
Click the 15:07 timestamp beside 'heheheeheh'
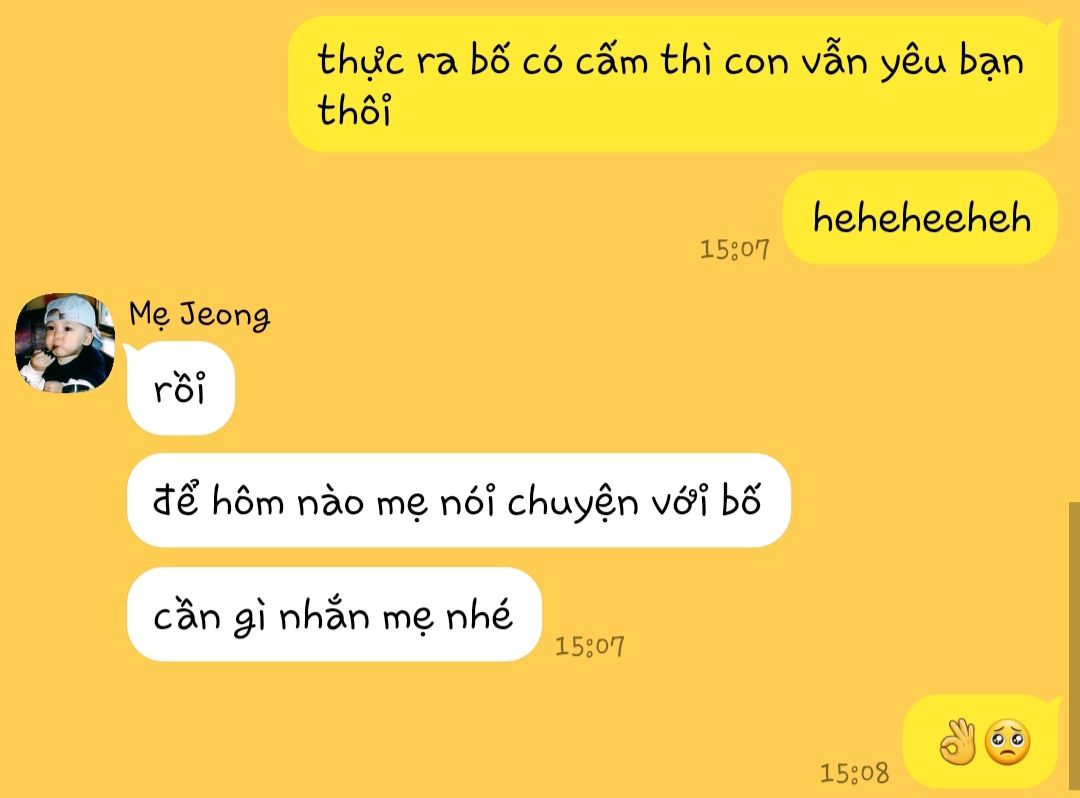734,249
